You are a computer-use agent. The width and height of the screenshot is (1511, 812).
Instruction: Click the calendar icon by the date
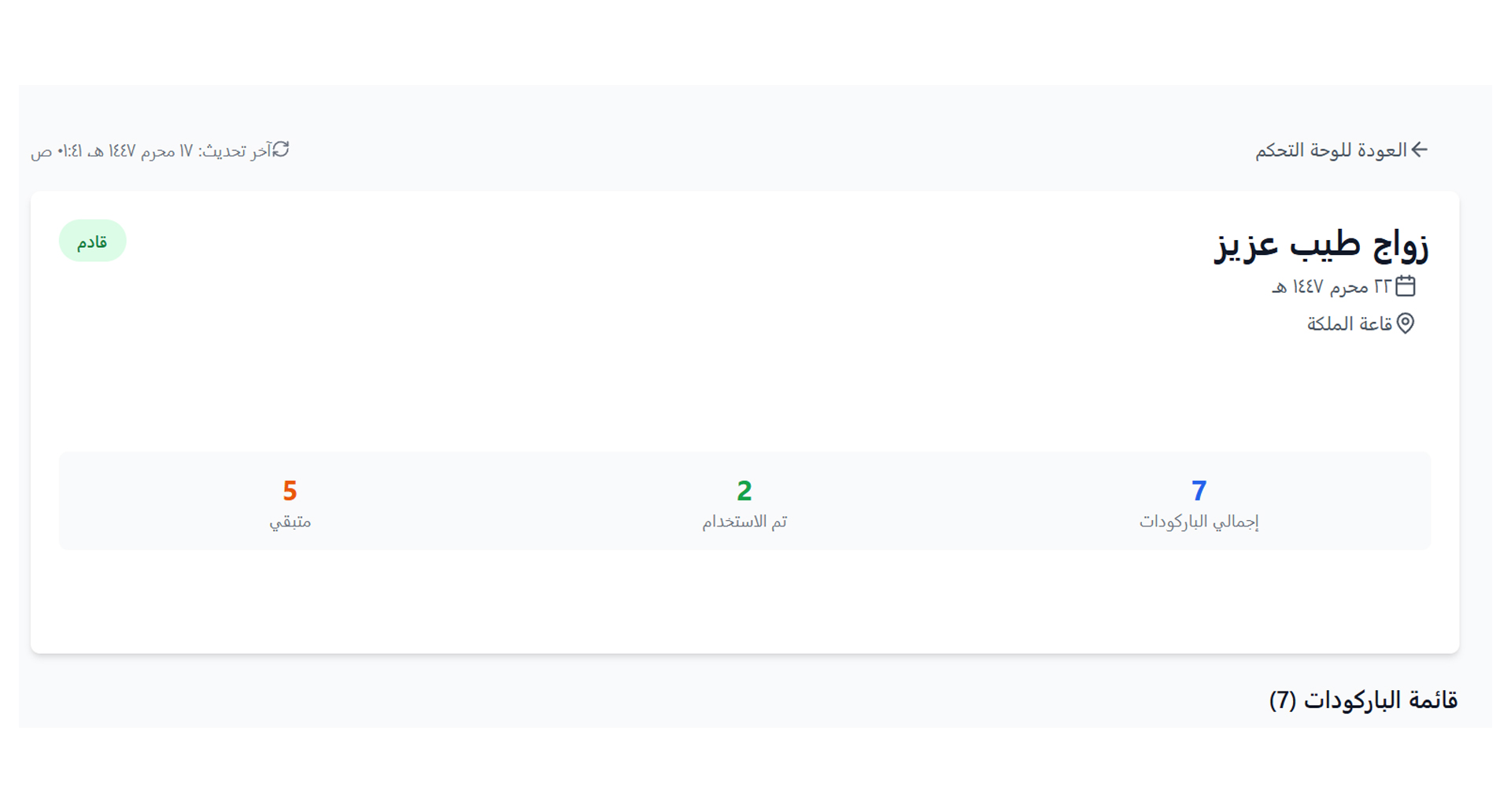(1405, 286)
